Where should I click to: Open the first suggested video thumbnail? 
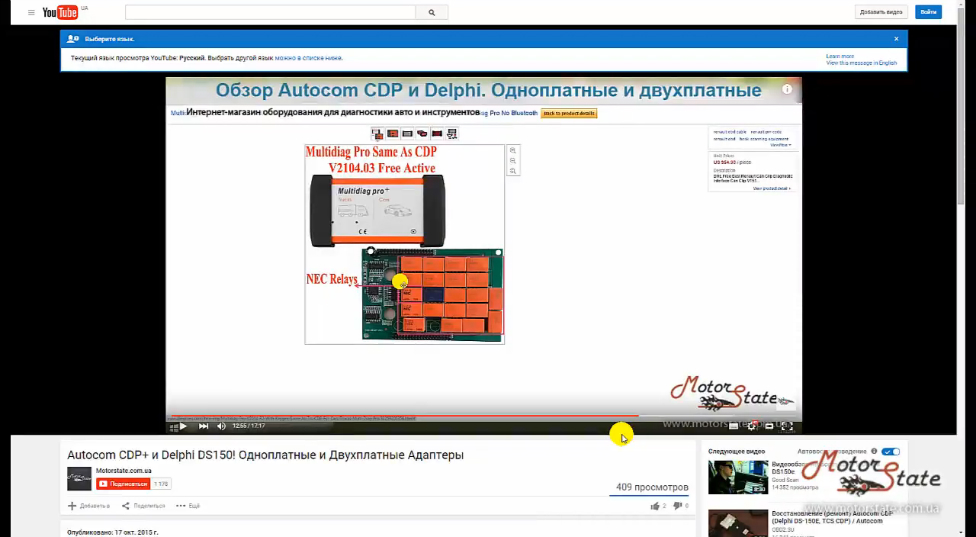coord(738,477)
